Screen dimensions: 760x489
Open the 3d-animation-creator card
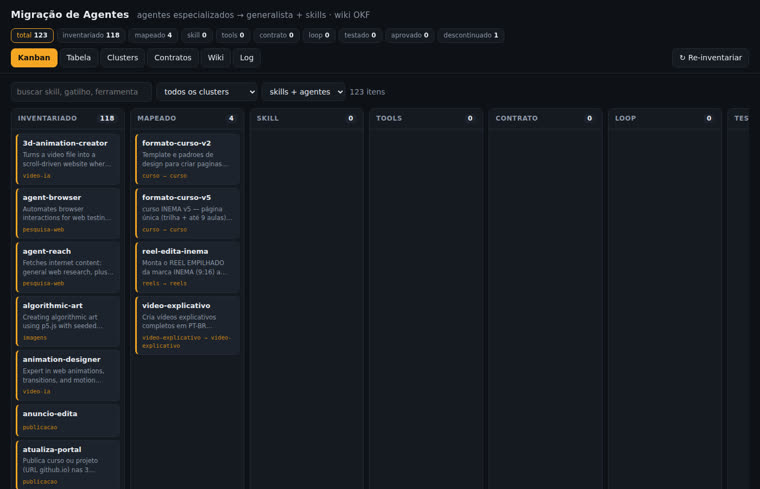(68, 159)
